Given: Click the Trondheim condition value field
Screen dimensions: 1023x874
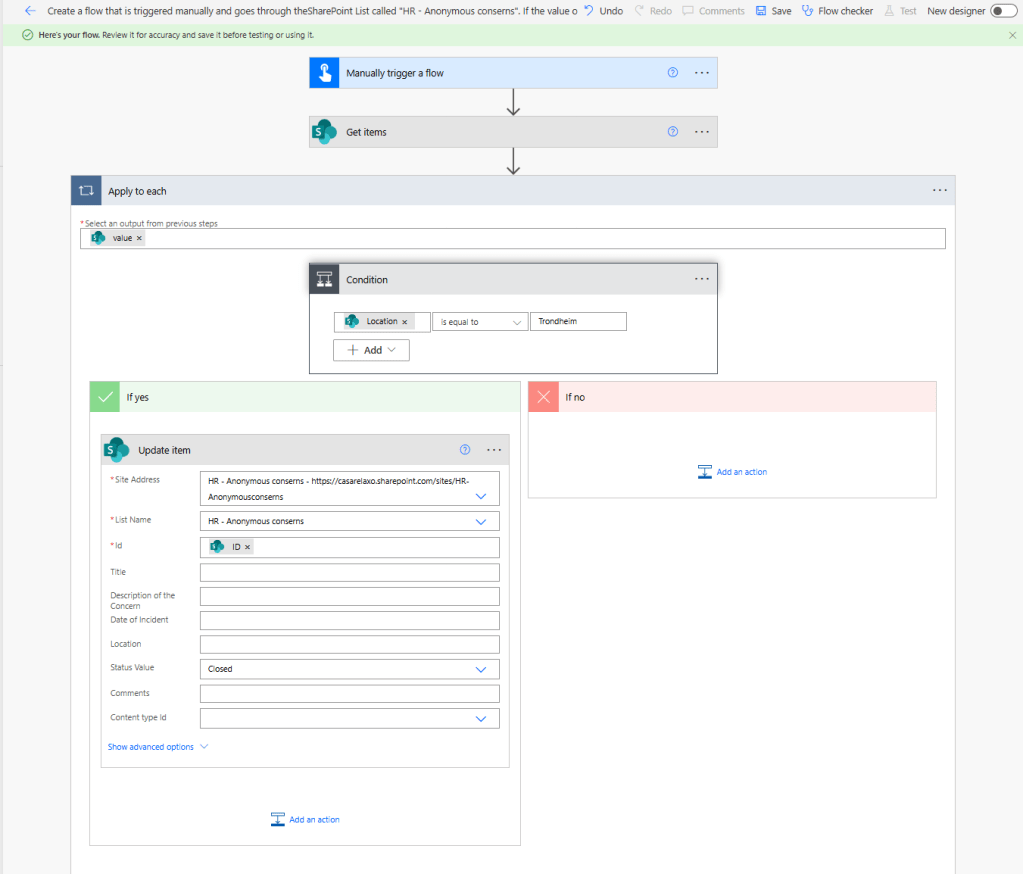Looking at the screenshot, I should pyautogui.click(x=578, y=322).
